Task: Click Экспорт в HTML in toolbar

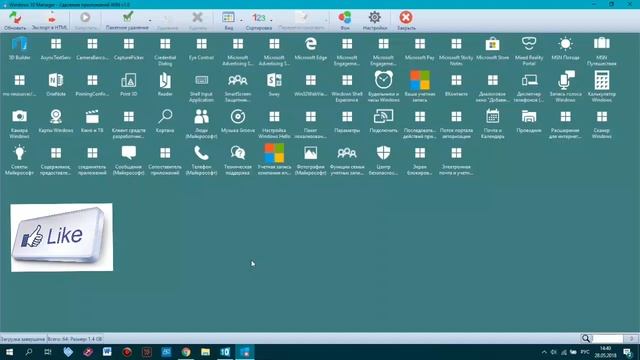Action: coord(50,20)
